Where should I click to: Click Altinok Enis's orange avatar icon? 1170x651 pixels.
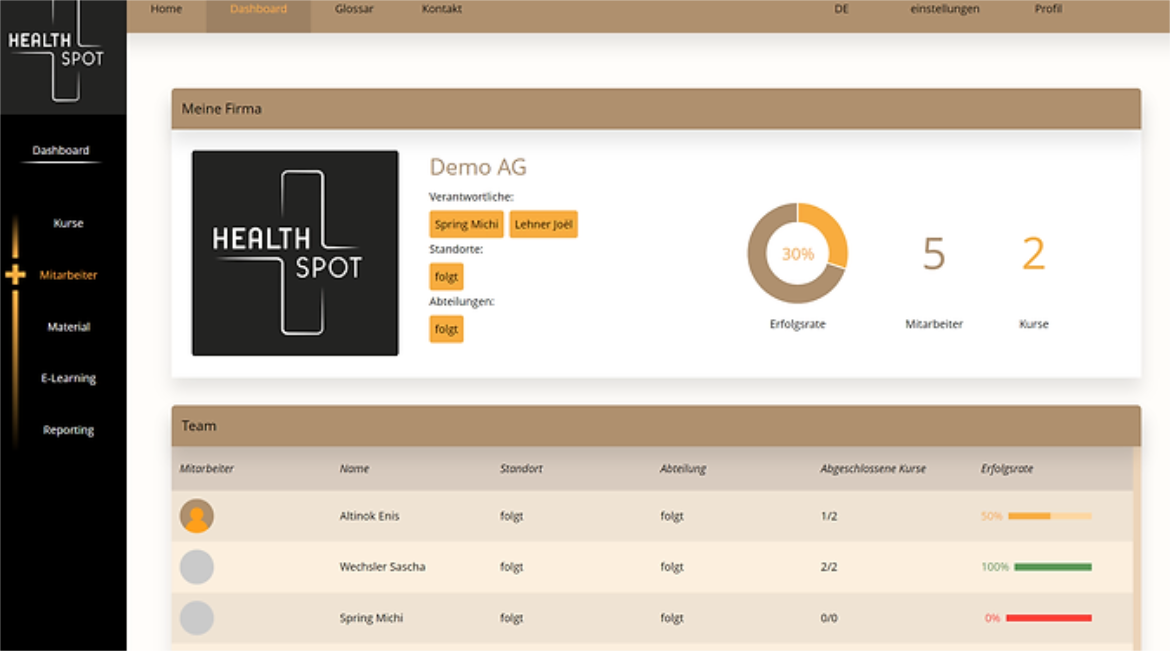click(x=197, y=516)
